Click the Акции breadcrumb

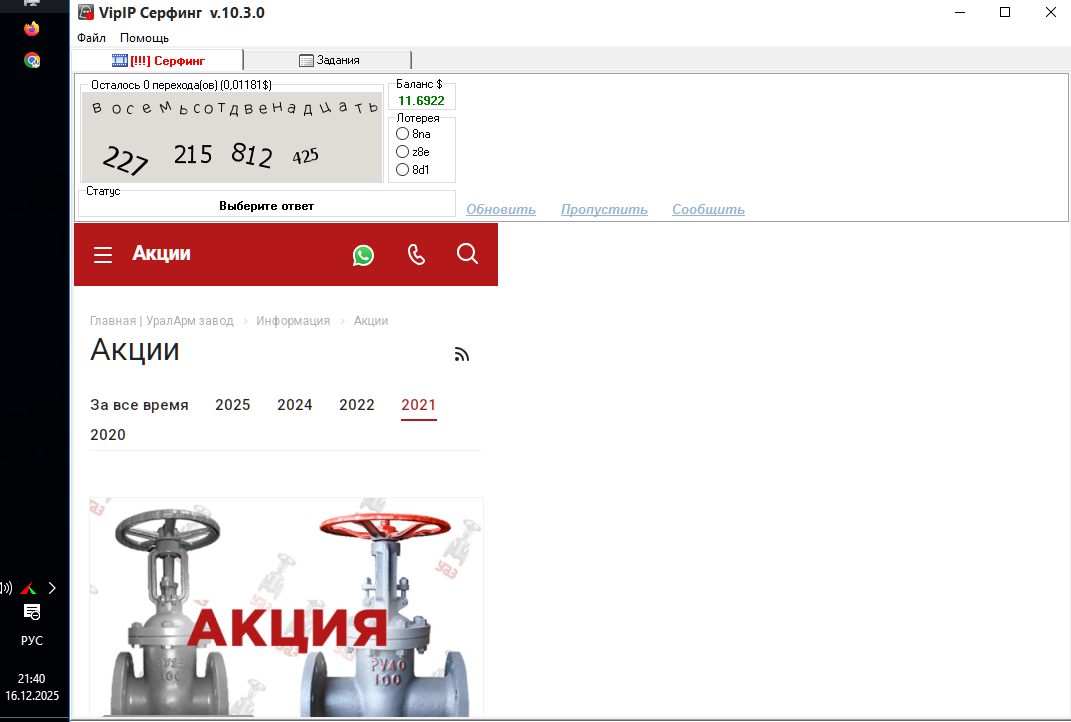click(371, 320)
